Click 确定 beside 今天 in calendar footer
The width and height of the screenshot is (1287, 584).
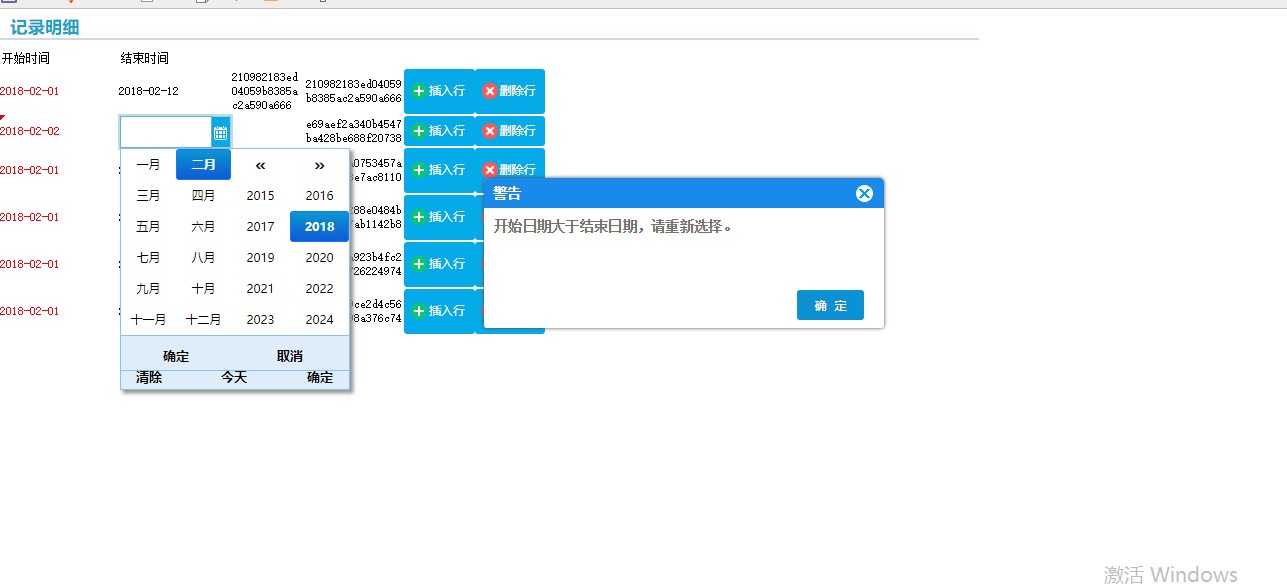pyautogui.click(x=320, y=378)
